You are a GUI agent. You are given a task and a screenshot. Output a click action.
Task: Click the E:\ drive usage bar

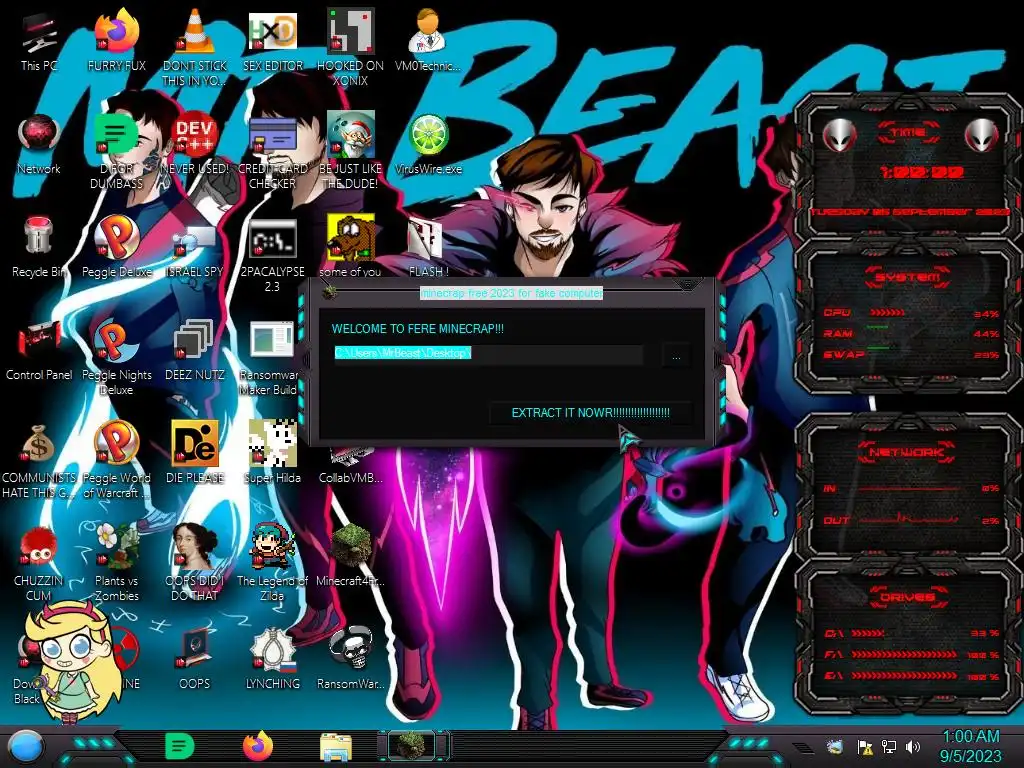coord(904,675)
